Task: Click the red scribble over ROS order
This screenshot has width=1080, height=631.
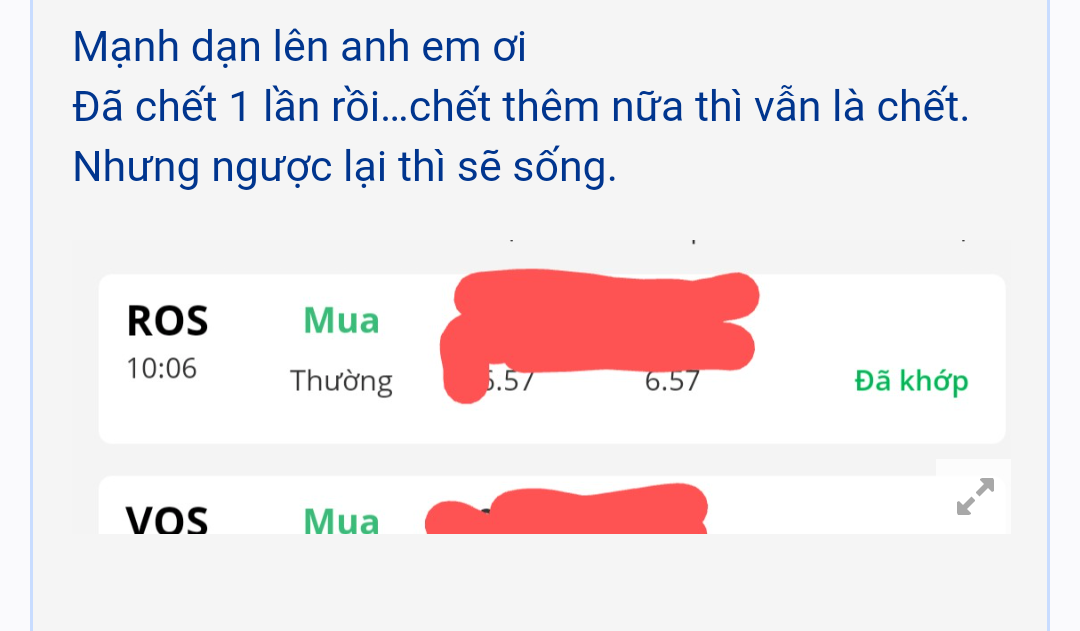Action: (x=600, y=320)
